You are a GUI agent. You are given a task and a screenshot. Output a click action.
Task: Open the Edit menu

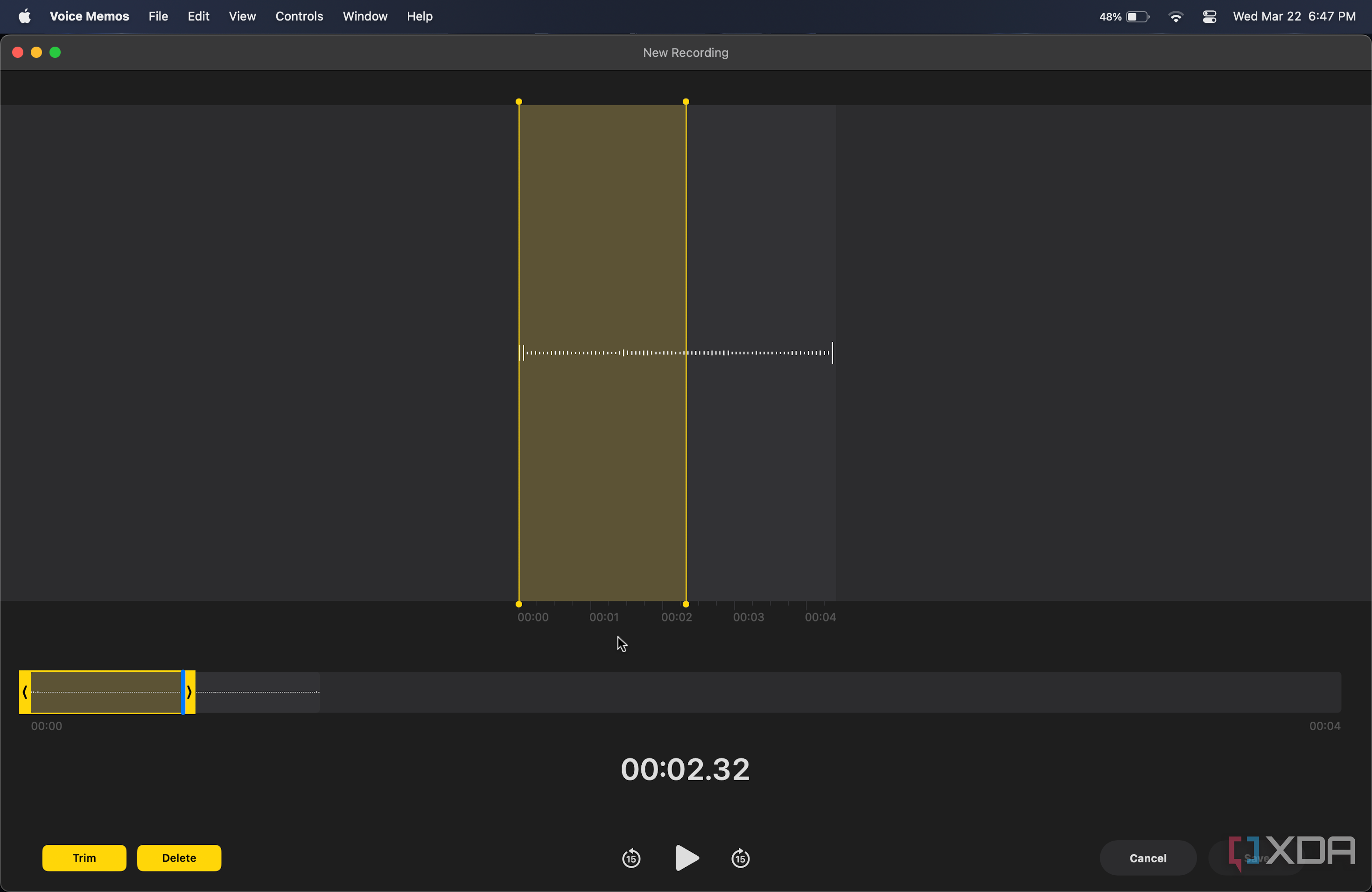pyautogui.click(x=198, y=16)
